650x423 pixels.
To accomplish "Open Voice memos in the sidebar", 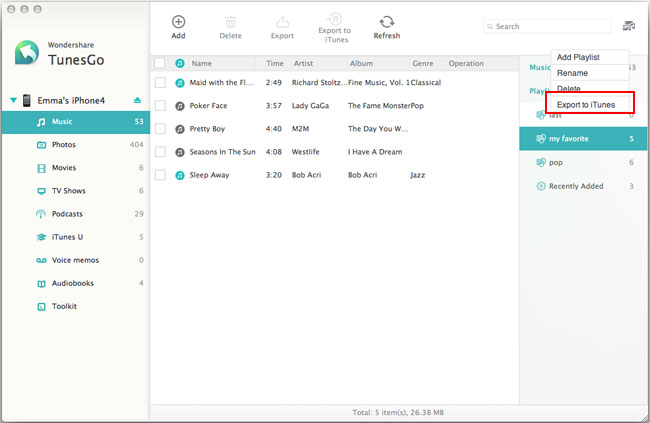I will [76, 260].
